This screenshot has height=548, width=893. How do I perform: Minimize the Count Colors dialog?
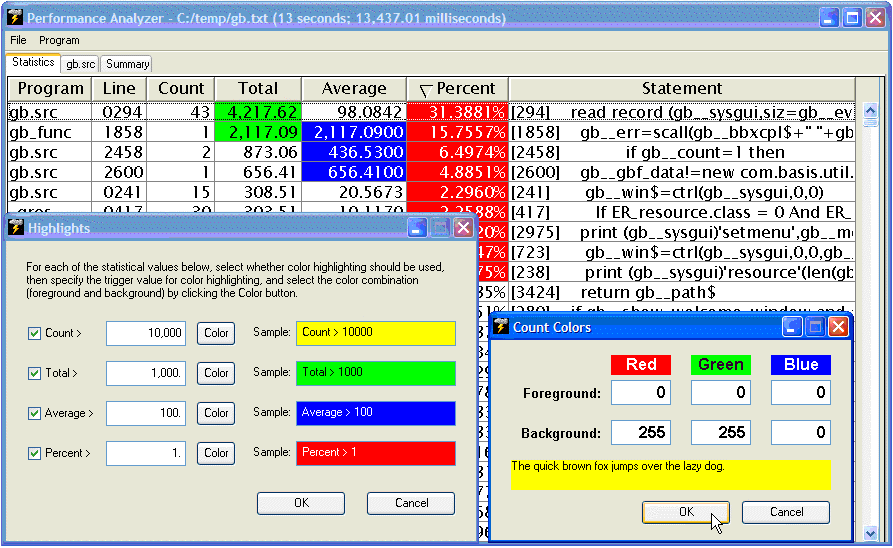point(792,326)
